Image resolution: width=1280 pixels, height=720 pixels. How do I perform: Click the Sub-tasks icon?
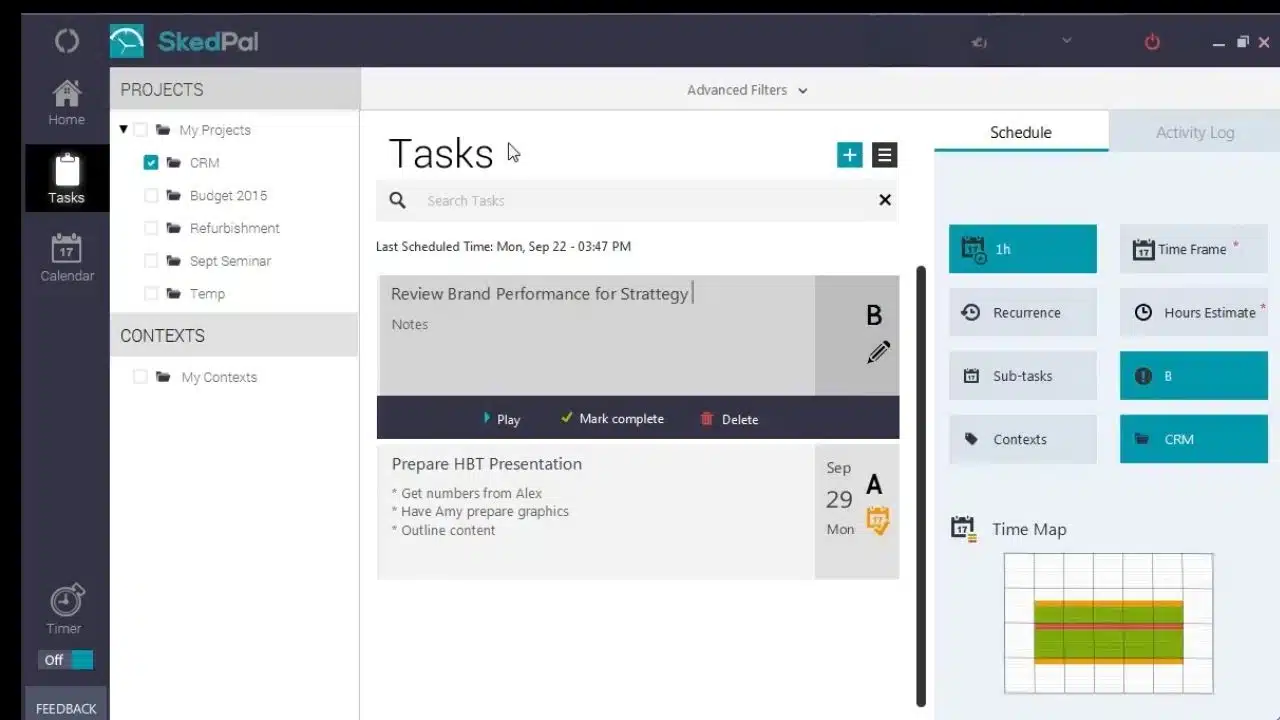coord(971,376)
